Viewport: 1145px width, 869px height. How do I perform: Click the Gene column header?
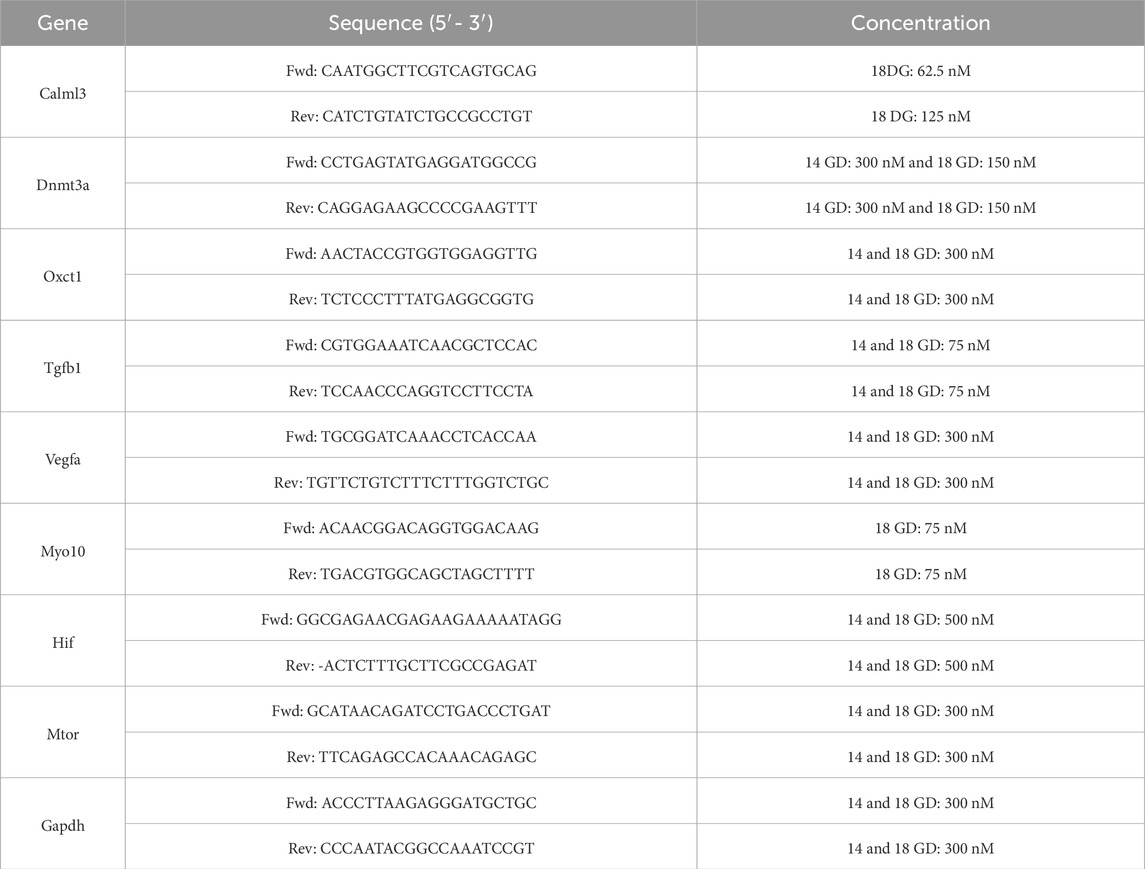[x=62, y=23]
